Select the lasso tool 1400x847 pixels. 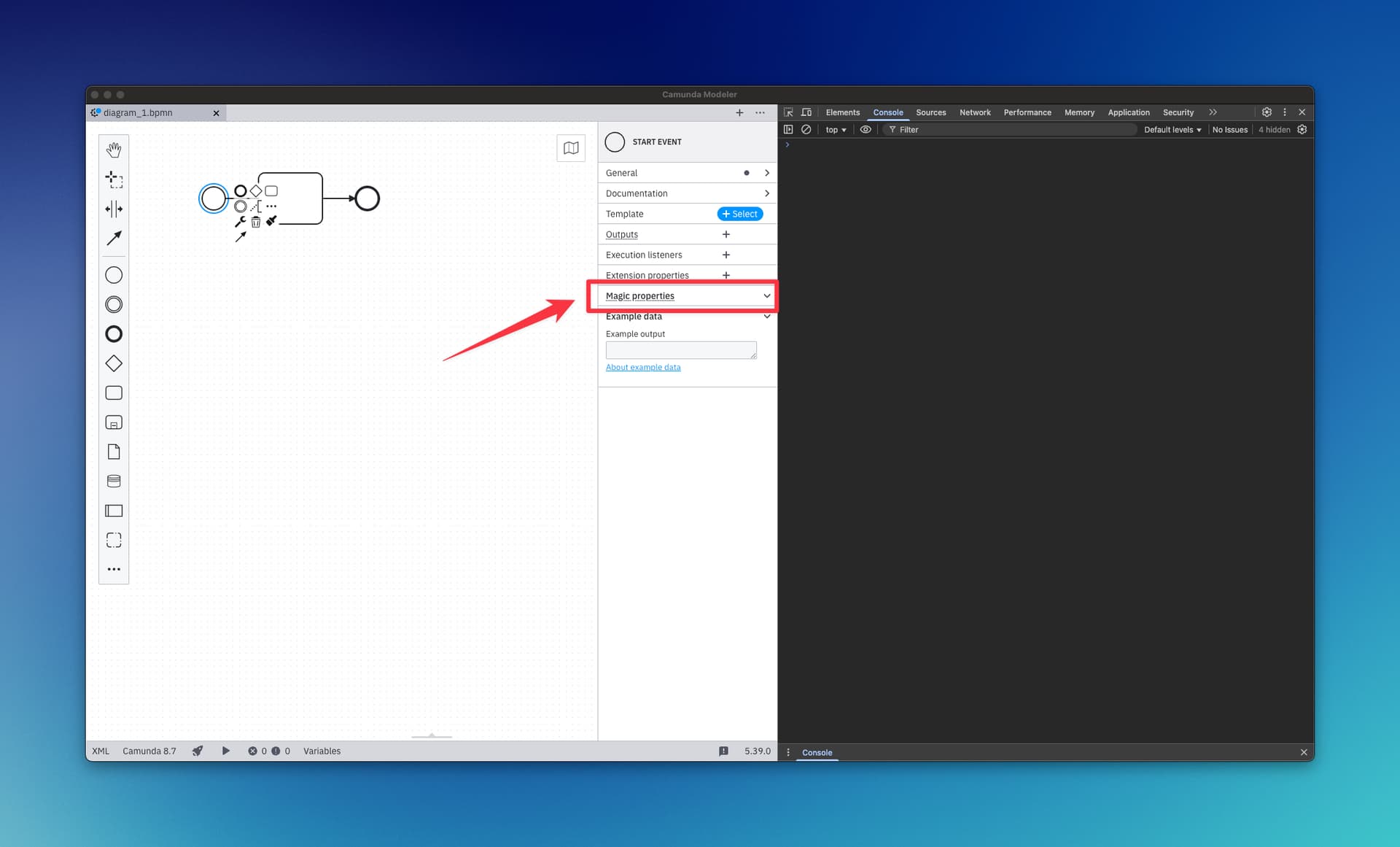coord(114,179)
